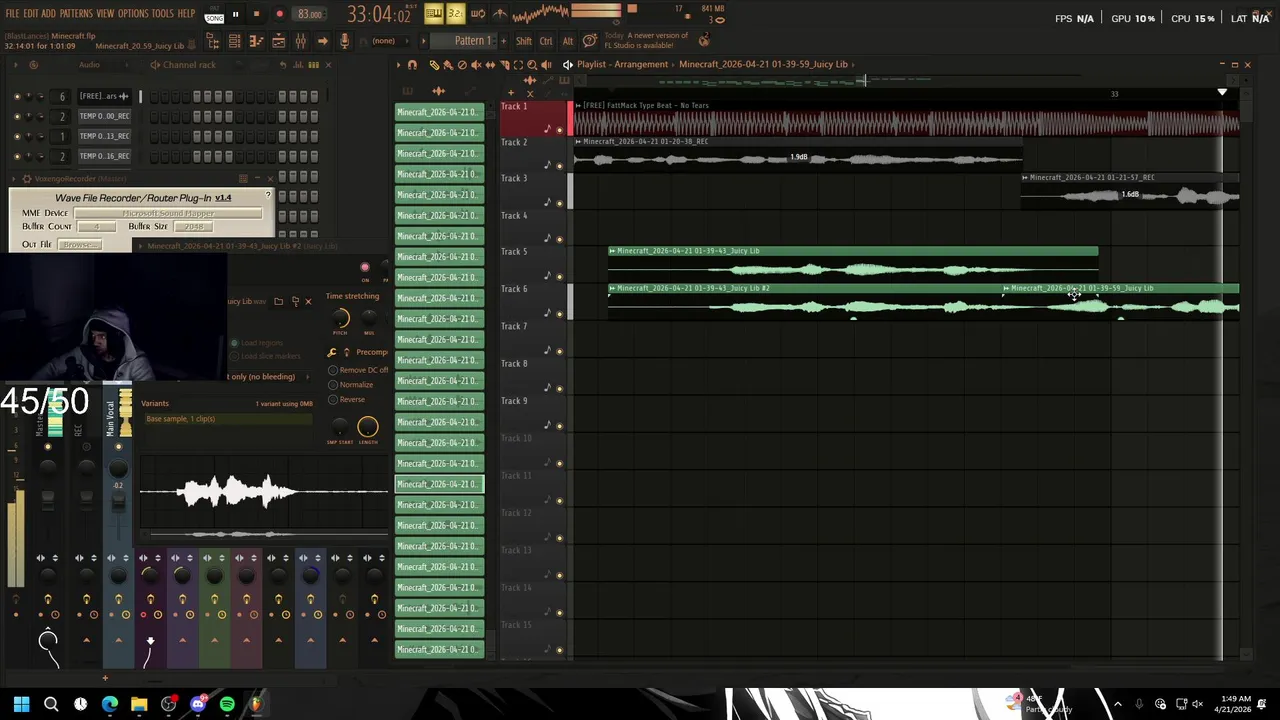This screenshot has width=1280, height=720.
Task: Open the playlist view toolbar icon
Action: (x=278, y=41)
